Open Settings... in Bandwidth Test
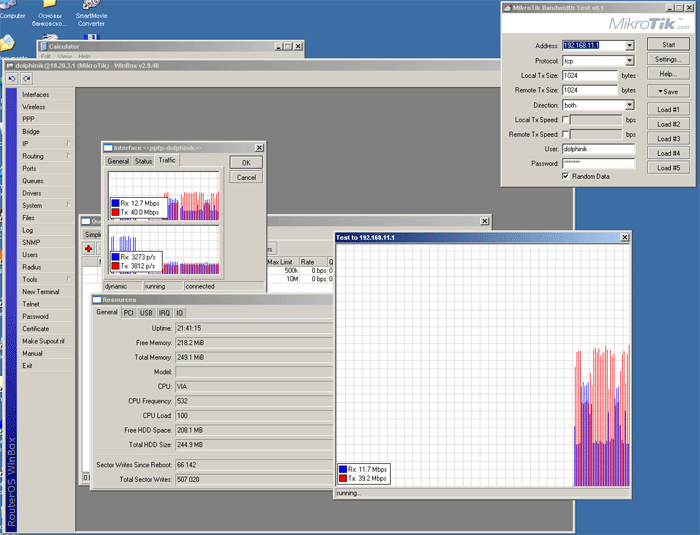Screen dimensions: 700x535 pyautogui.click(x=668, y=59)
